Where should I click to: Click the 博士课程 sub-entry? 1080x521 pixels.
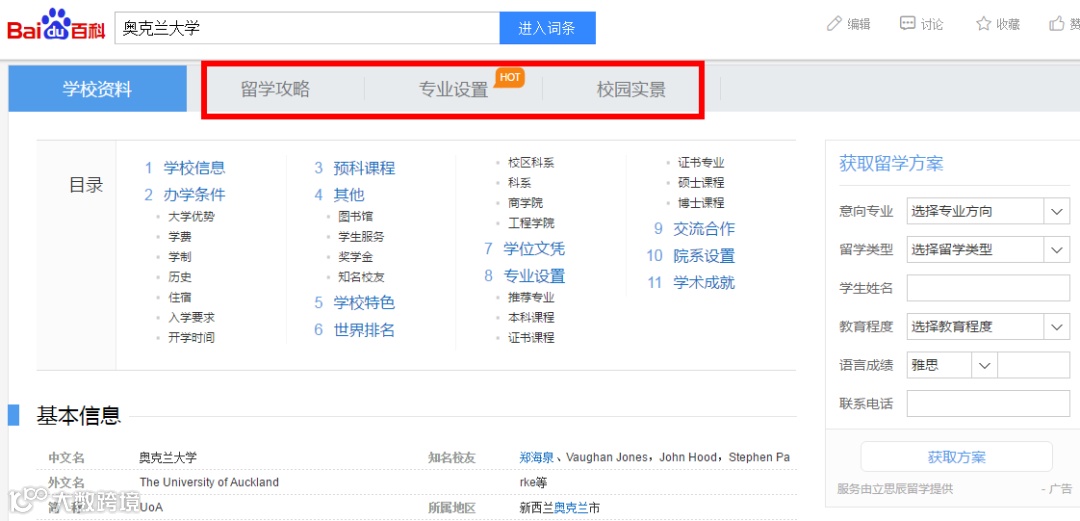pyautogui.click(x=701, y=203)
